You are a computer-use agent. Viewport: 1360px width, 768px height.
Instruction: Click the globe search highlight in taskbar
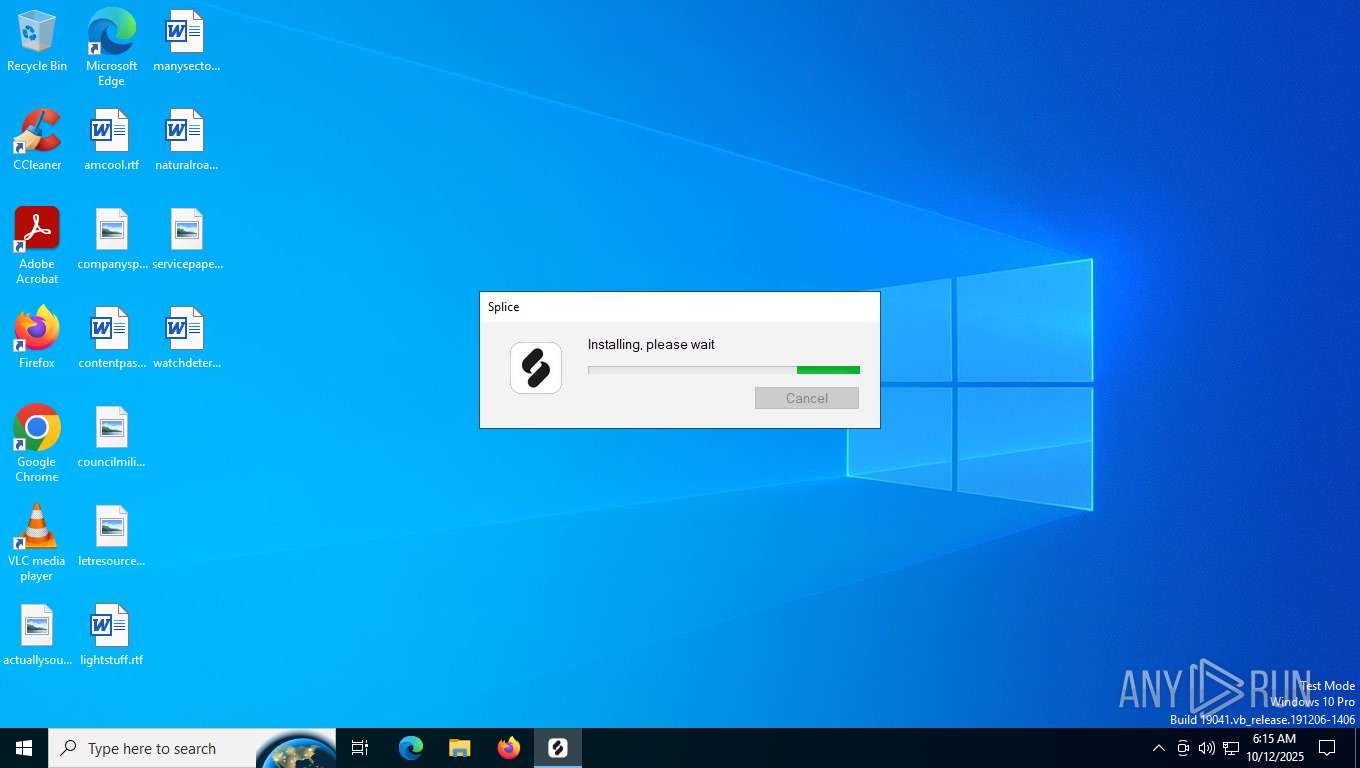coord(296,750)
